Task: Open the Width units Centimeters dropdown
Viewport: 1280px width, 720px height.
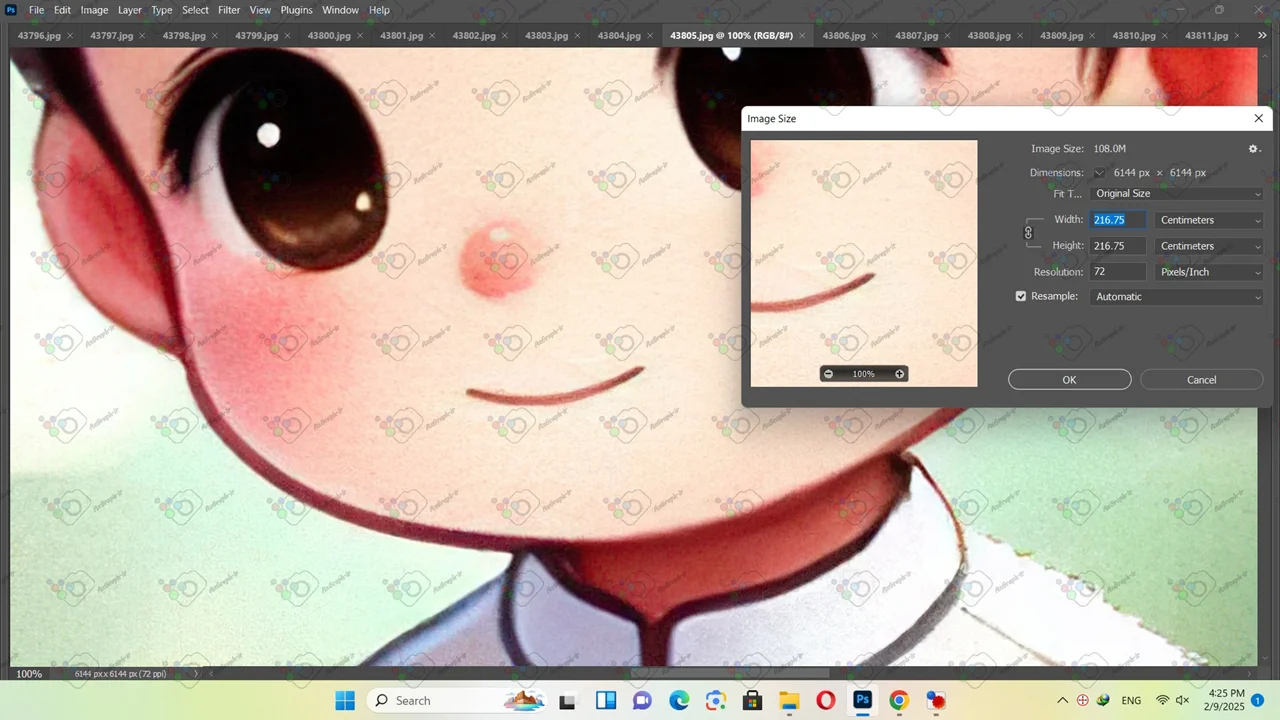Action: click(x=1209, y=220)
